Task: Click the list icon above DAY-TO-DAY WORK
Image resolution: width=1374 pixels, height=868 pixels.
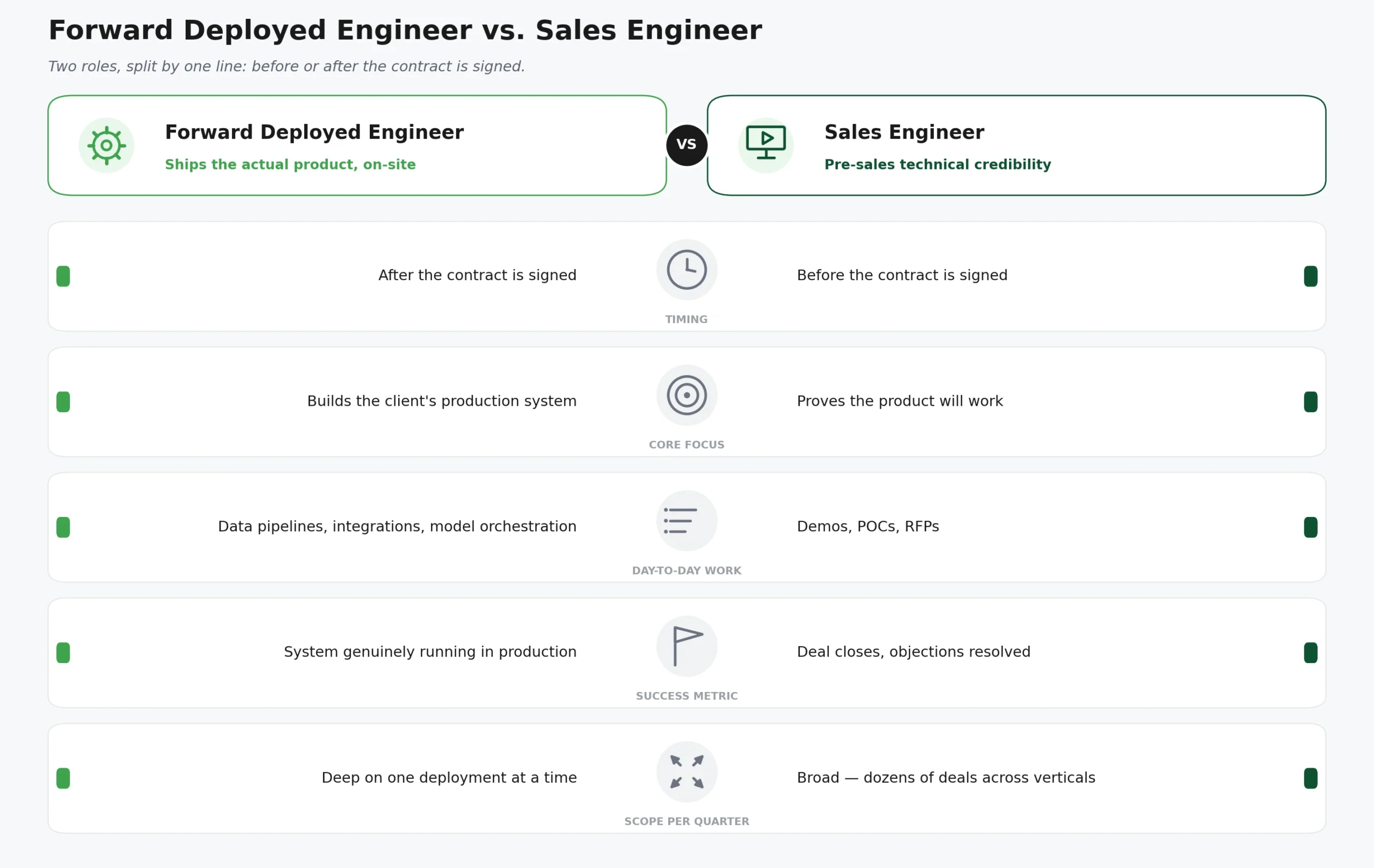Action: (x=680, y=521)
